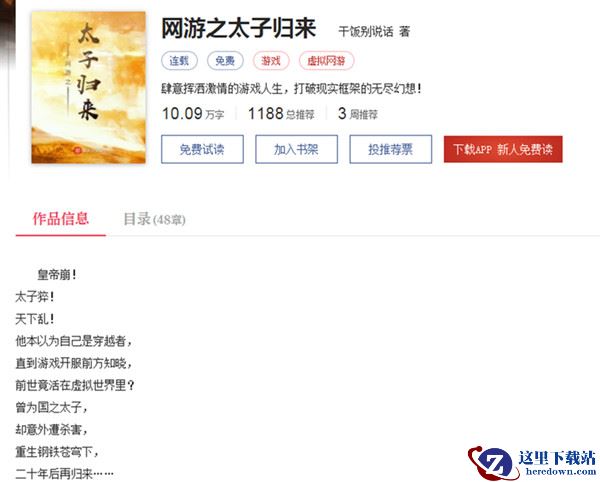Click the heredown Z logo icon

coord(491,463)
